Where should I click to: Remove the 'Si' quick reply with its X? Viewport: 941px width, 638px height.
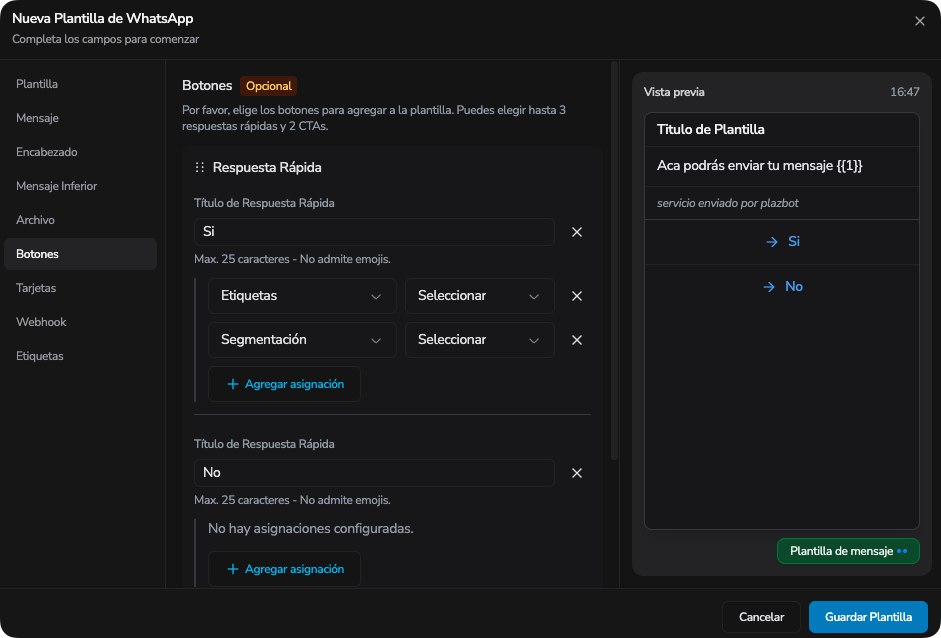coord(577,232)
